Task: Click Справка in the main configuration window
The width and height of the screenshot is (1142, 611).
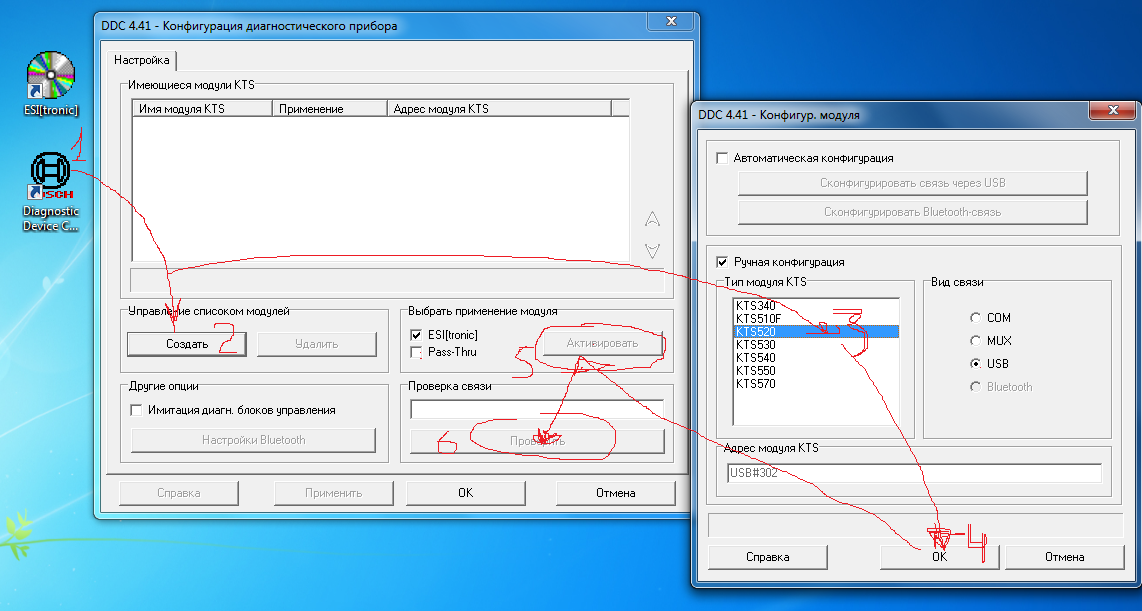Action: pos(178,493)
